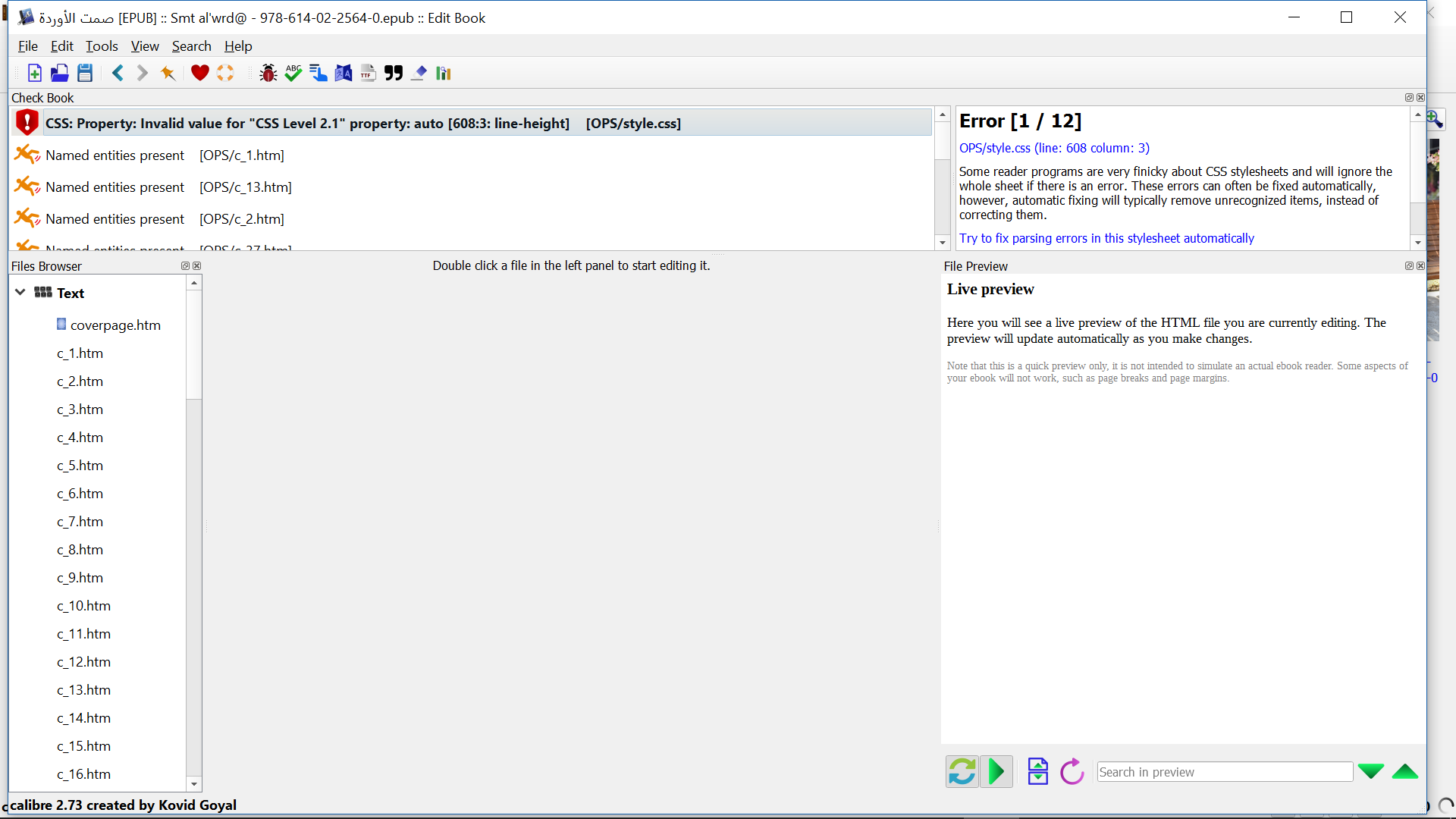
Task: Click the green down-arrow find next in preview
Action: coord(1370,772)
